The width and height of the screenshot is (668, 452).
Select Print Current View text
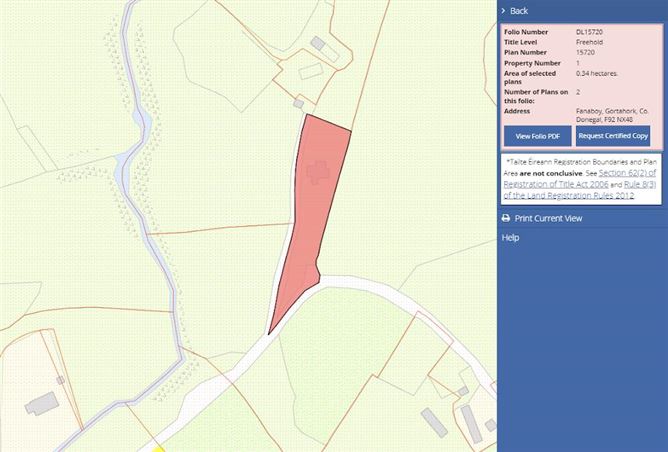[x=548, y=218]
